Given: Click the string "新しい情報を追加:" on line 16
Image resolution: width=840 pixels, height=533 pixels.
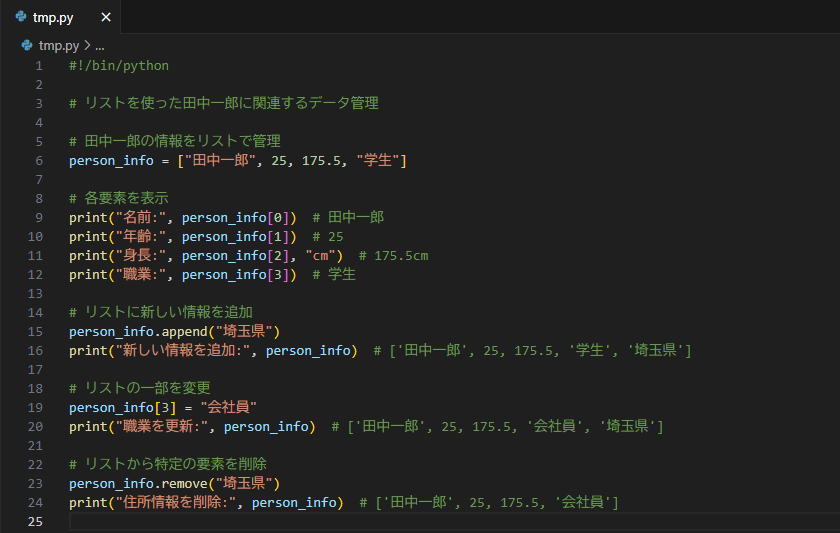Looking at the screenshot, I should click(183, 350).
